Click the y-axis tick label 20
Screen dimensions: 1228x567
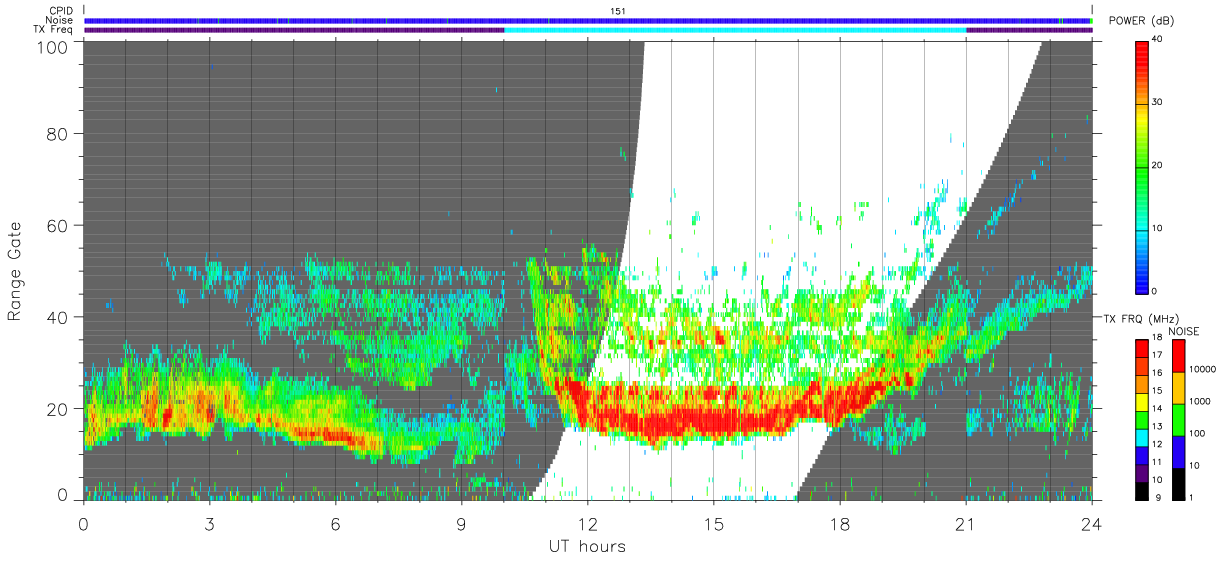click(x=58, y=408)
